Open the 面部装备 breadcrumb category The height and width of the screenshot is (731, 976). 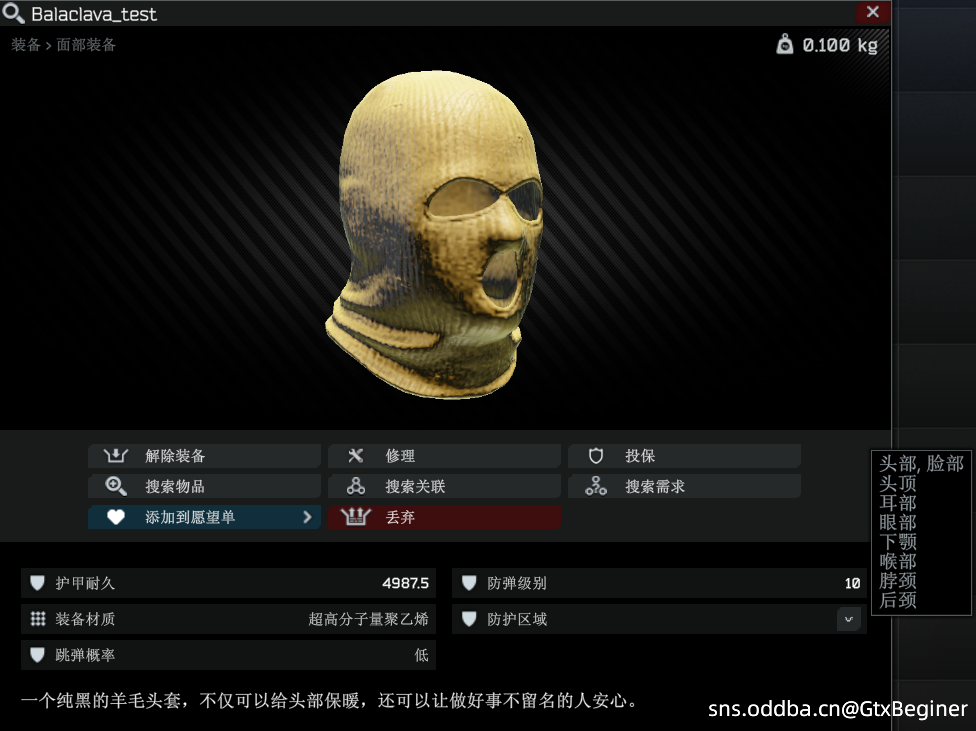(x=86, y=45)
